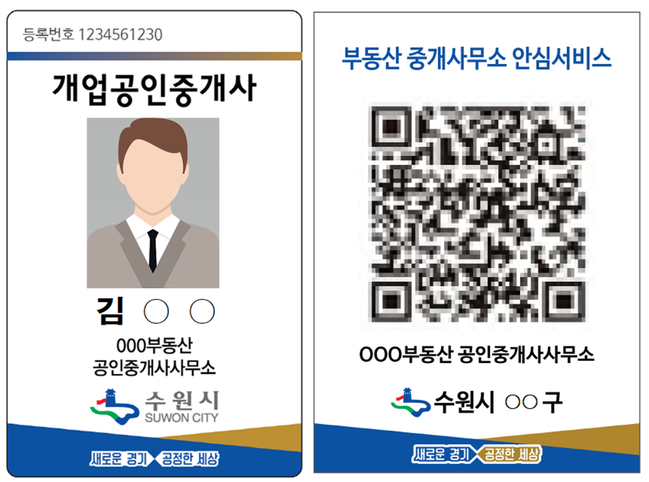Viewport: 649px width, 482px height.
Task: Click the blue-gold gradient bar under 등록번호
Action: 154,56
